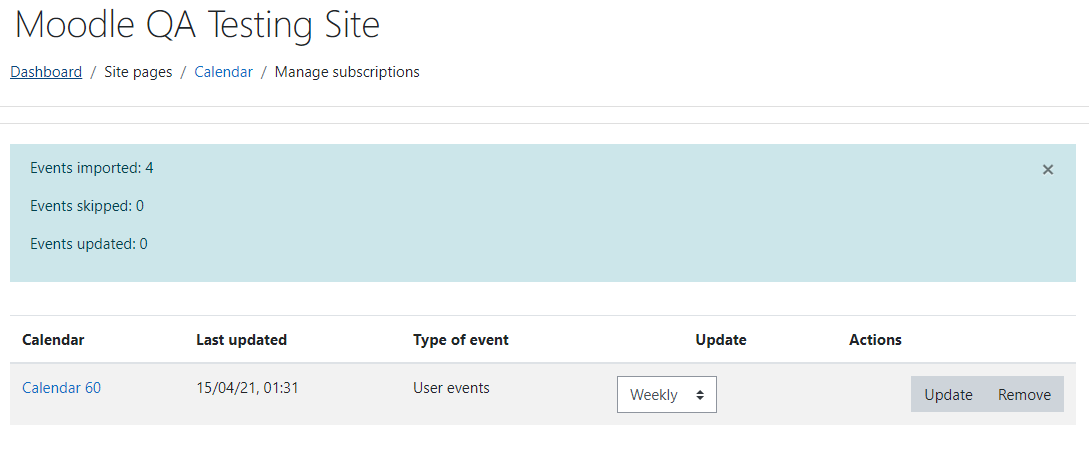Screen dimensions: 1089x458
Task: Select the 'Events updated: 0' message
Action: [89, 244]
